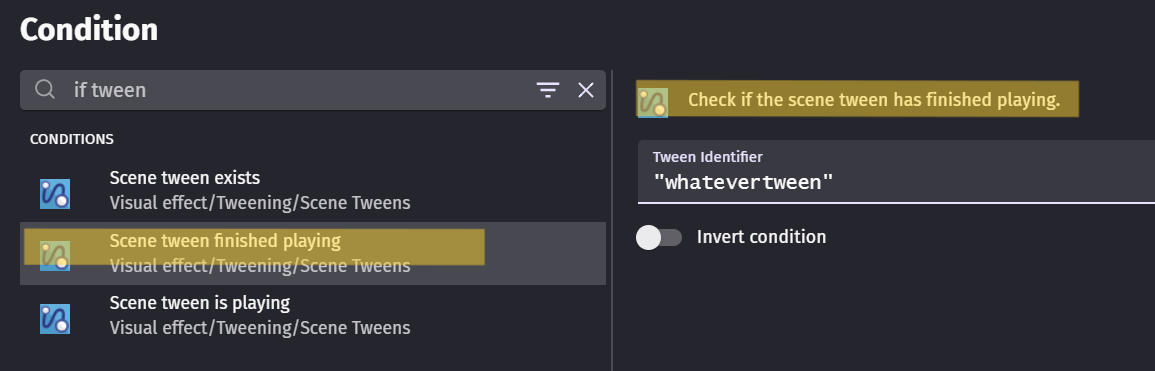The width and height of the screenshot is (1155, 371).
Task: Select 'Scene tween finished playing' condition
Action: (x=313, y=253)
